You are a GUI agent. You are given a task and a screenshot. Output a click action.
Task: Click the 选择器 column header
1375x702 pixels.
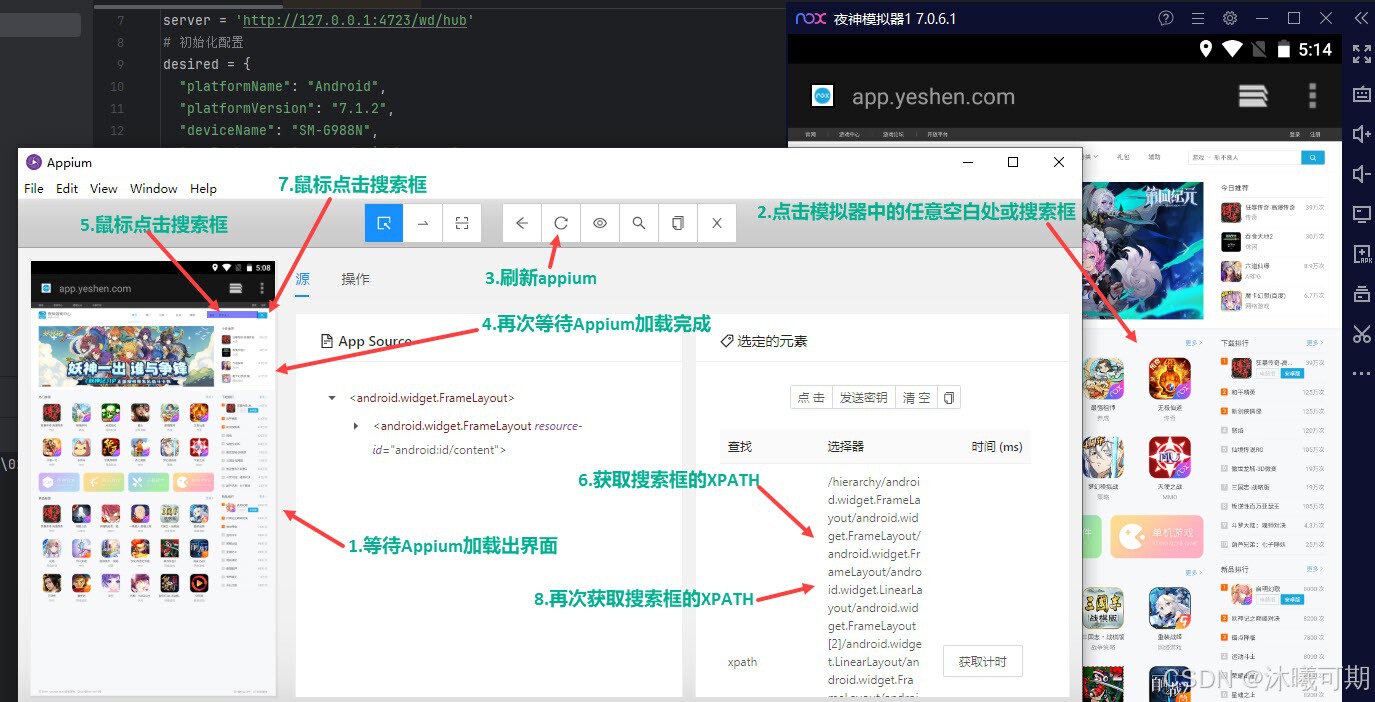(x=846, y=447)
